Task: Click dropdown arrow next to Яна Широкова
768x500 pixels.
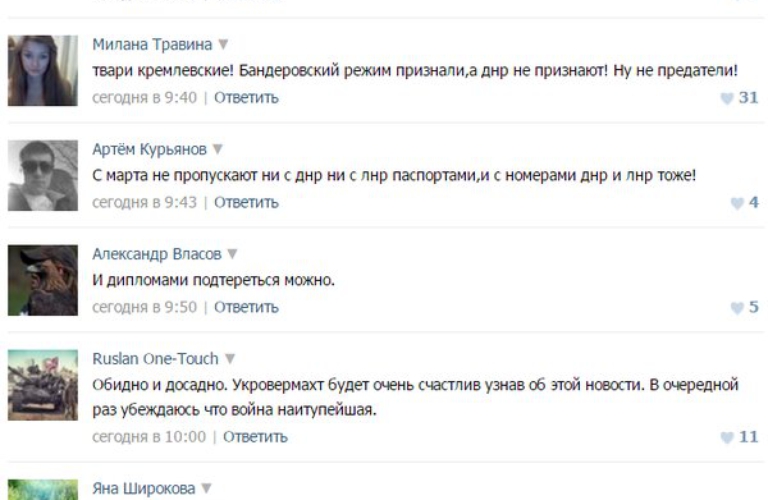Action: point(208,489)
